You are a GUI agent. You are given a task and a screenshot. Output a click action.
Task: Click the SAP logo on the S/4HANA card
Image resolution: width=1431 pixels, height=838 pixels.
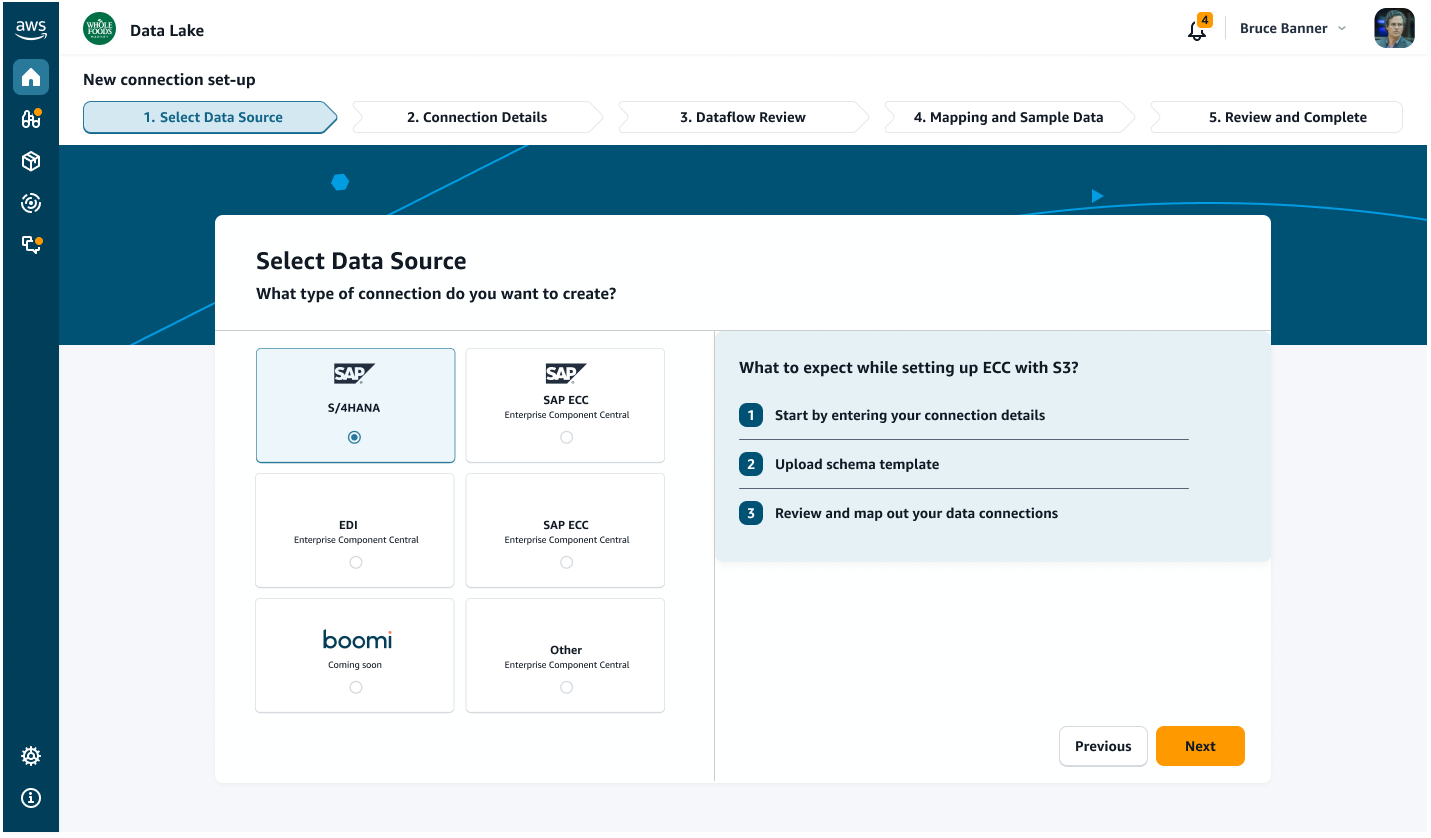[x=354, y=373]
